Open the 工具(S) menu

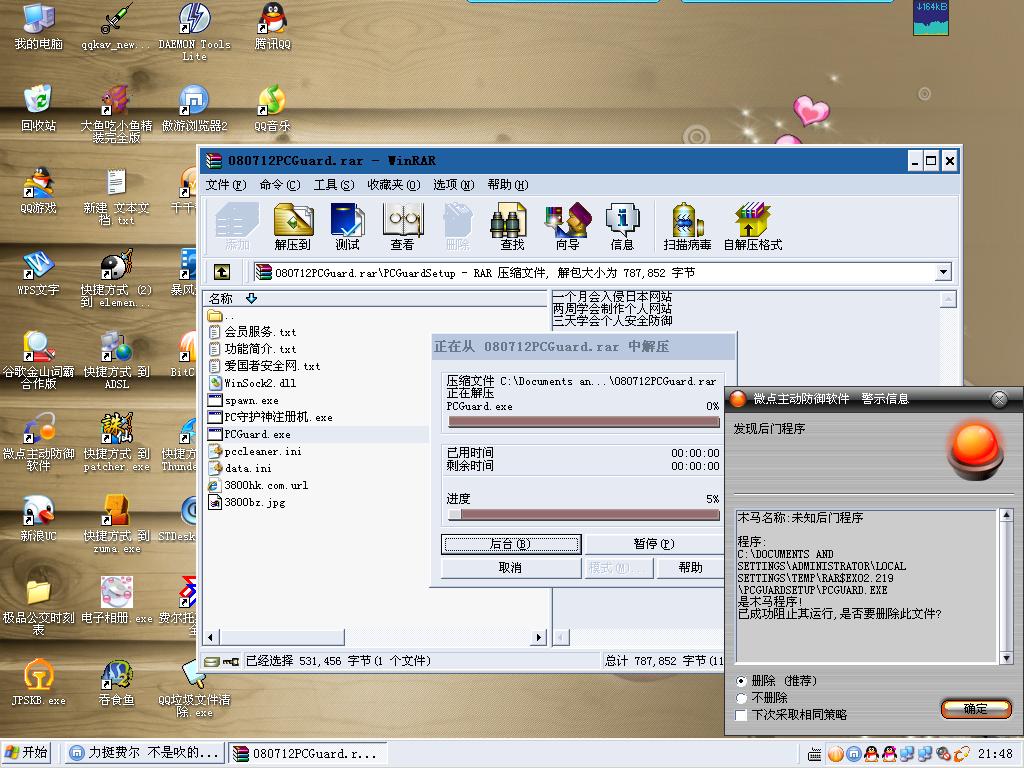334,185
